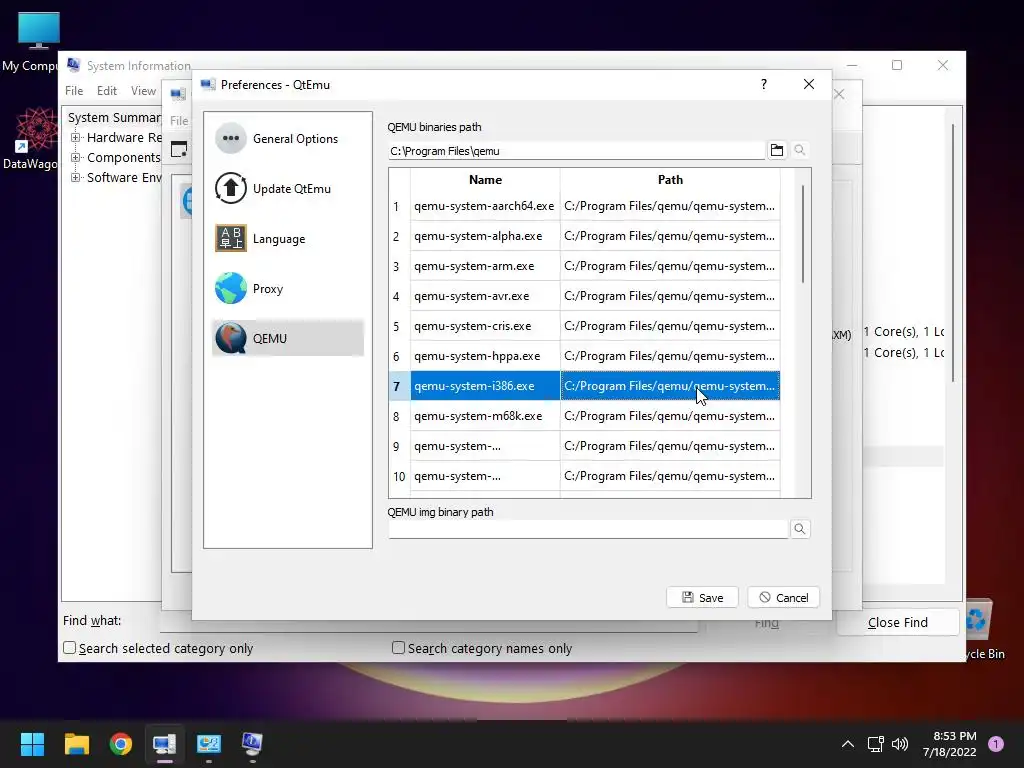Open Windows Start menu
The width and height of the screenshot is (1024, 768).
tap(32, 744)
